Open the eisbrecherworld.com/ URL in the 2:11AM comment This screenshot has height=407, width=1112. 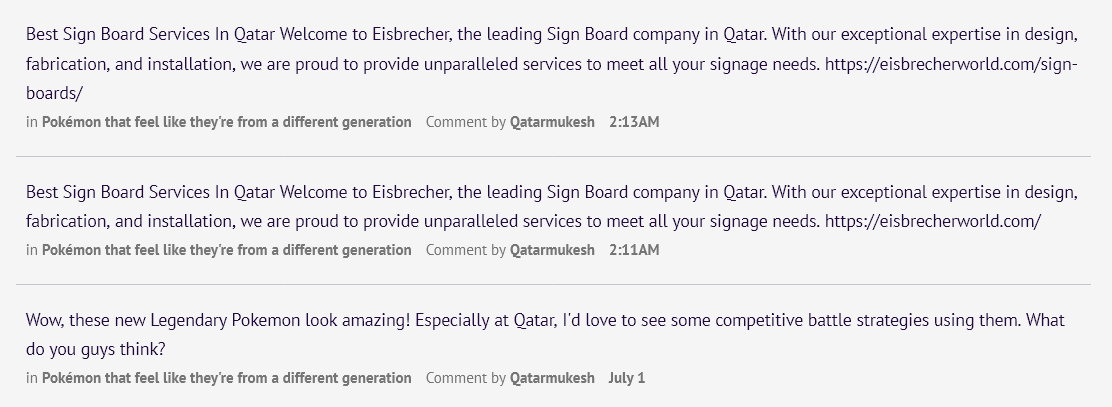pyautogui.click(x=933, y=220)
